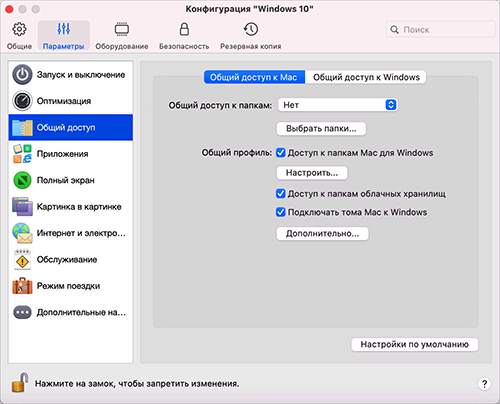Click the Настроить... button
Screen dimensions: 500x404
point(312,173)
